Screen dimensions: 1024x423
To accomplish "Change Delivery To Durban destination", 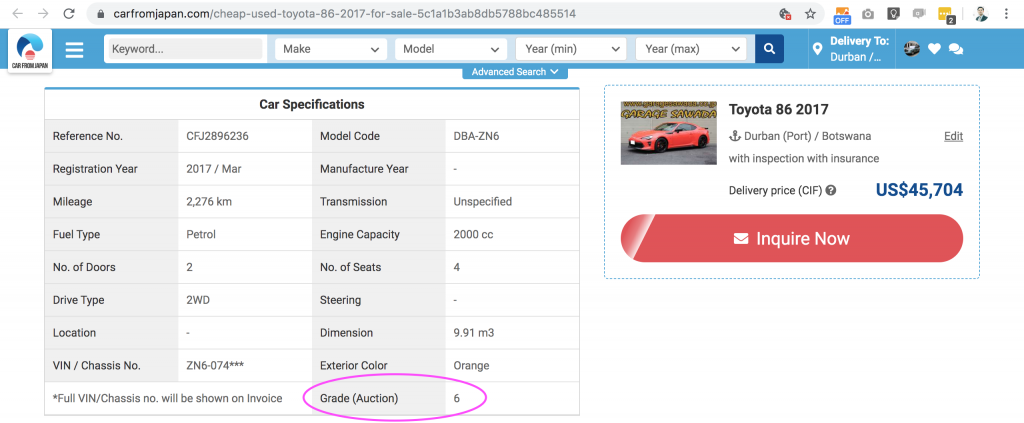I will [x=859, y=49].
